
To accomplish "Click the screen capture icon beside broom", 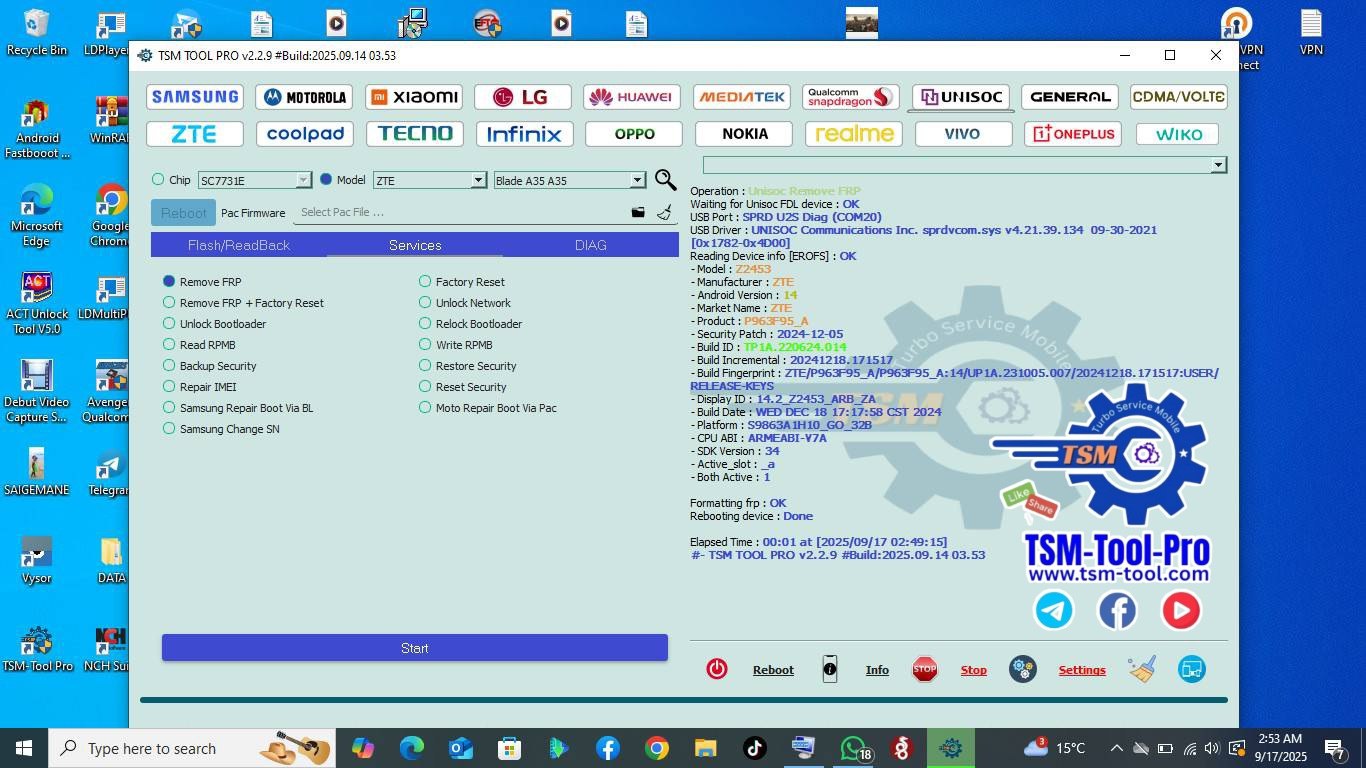I will [1192, 670].
